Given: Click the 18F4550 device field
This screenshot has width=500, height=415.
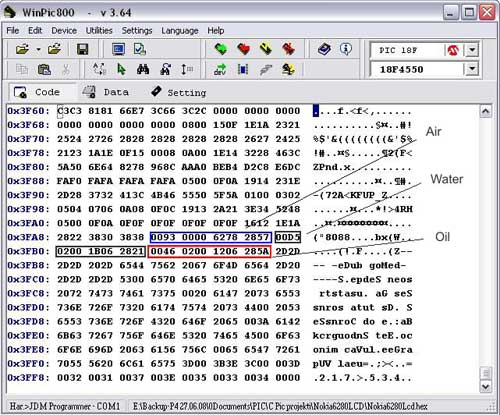Looking at the screenshot, I should [418, 69].
